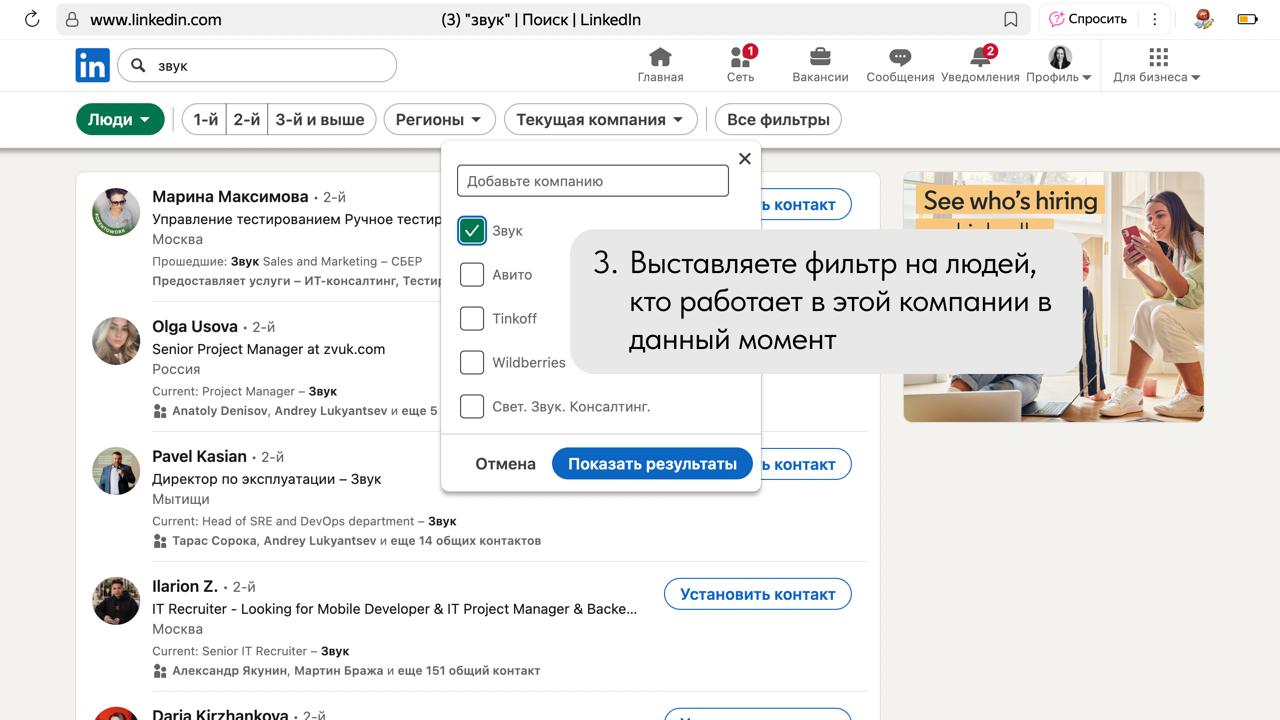Open Сообщения messaging icon
This screenshot has width=1280, height=720.
tap(900, 58)
